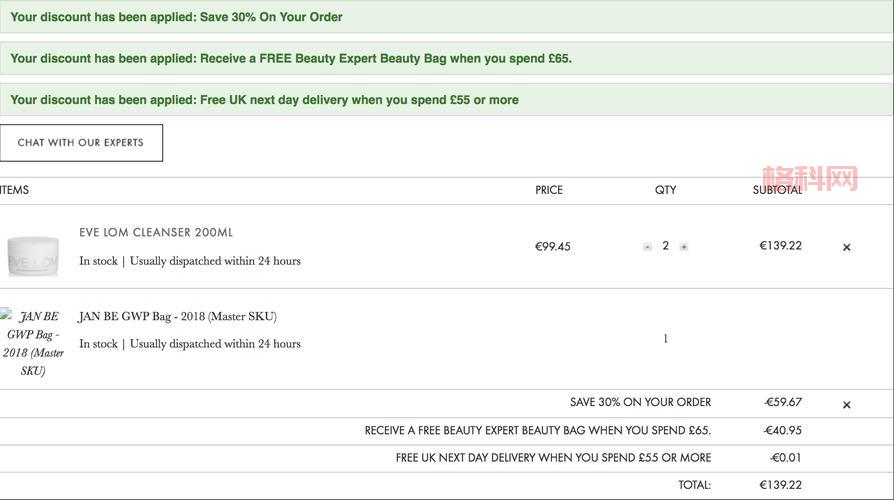894x500 pixels.
Task: Remove the Save 30% discount line
Action: point(847,405)
